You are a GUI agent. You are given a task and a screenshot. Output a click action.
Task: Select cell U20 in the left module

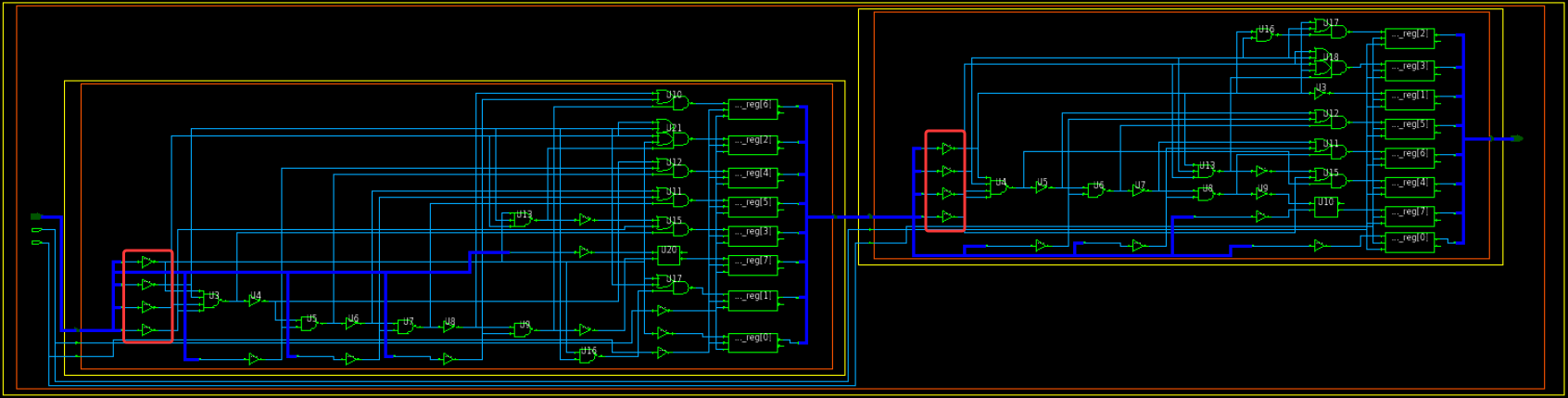(668, 254)
